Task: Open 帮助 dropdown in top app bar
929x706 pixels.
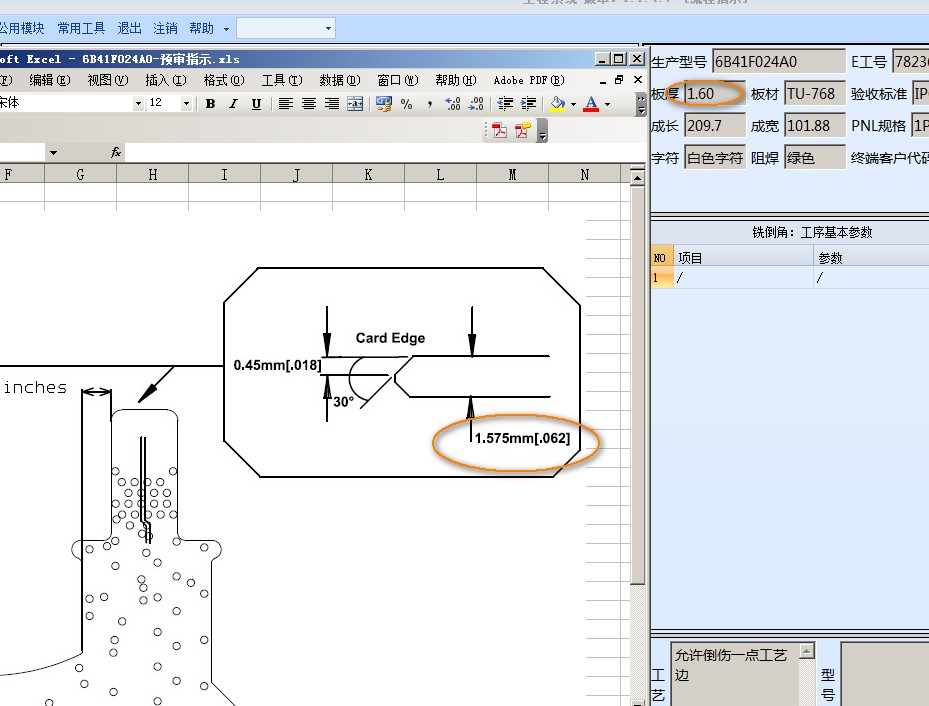Action: tap(209, 28)
